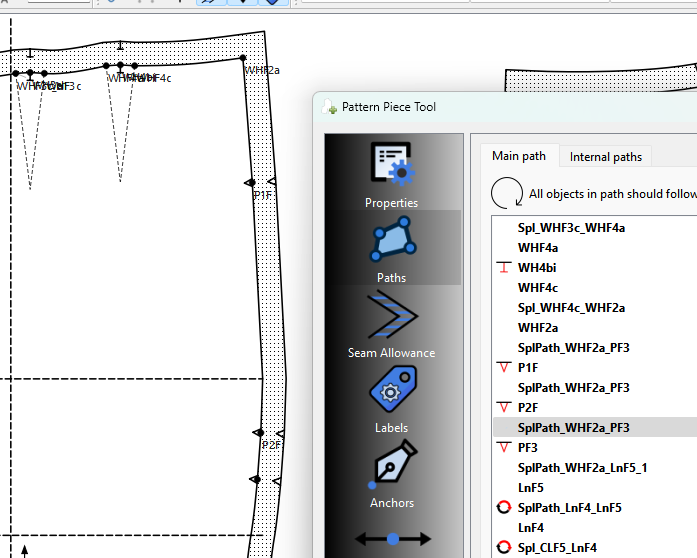
Task: Click the double-arrow icon below Anchors
Action: [392, 539]
